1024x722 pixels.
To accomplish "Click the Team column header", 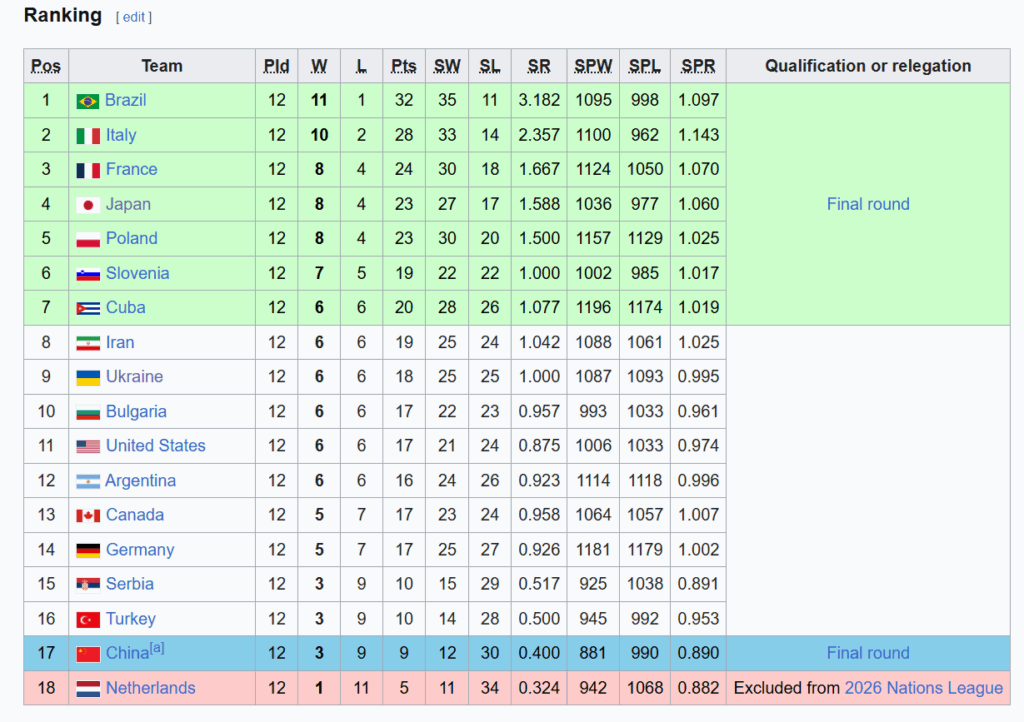I will pos(162,66).
